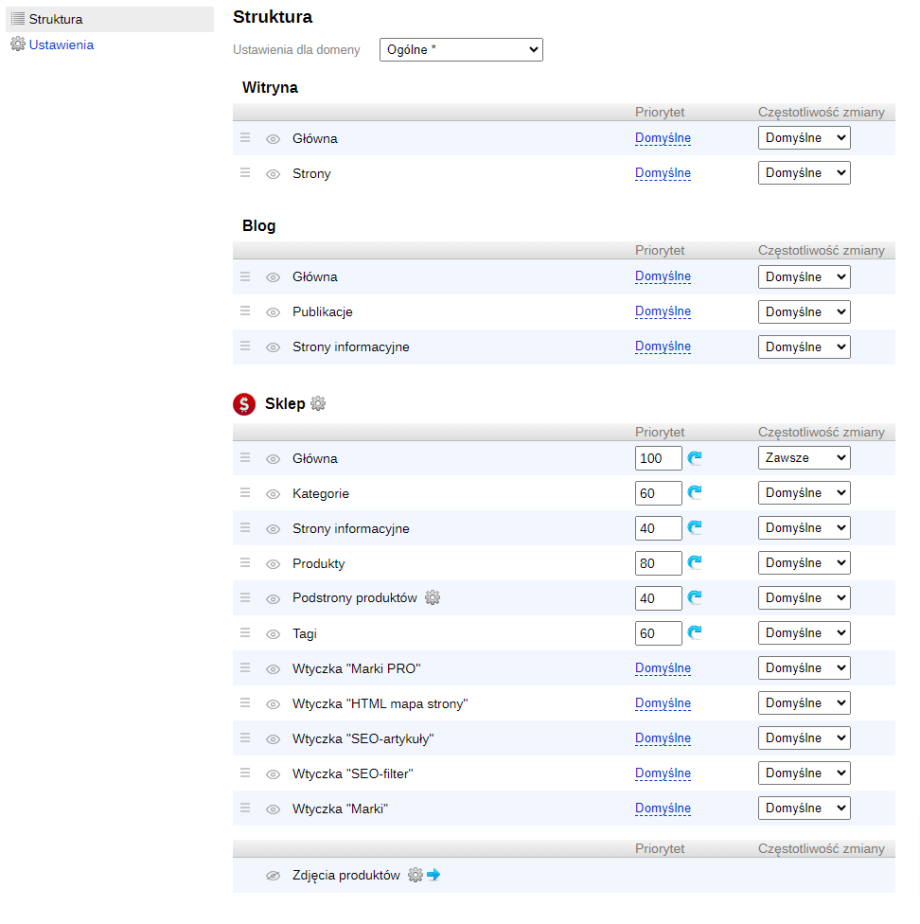Viewport: 920px width, 924px height.
Task: Toggle visibility eye for Zdjęcia produktów
Action: [x=273, y=876]
